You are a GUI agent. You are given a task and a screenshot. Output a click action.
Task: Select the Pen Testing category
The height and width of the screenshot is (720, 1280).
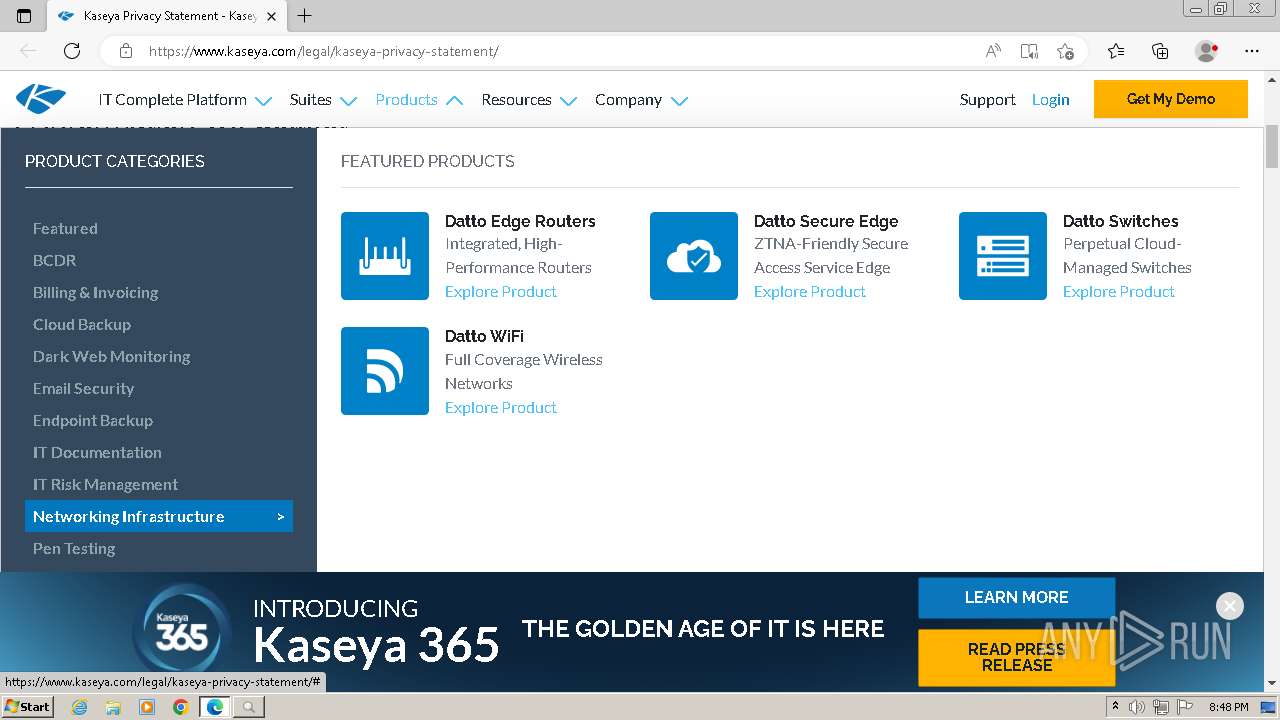[74, 548]
